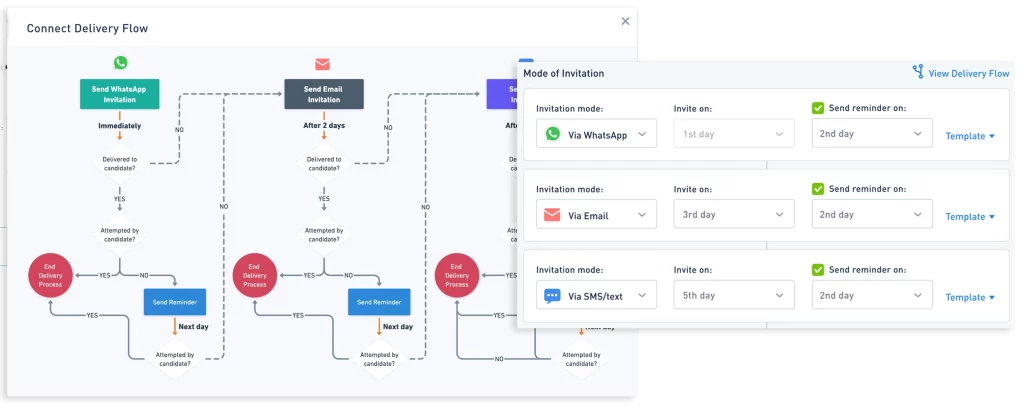Expand Template menu in the SMS/text row
This screenshot has width=1024, height=417.
(970, 297)
